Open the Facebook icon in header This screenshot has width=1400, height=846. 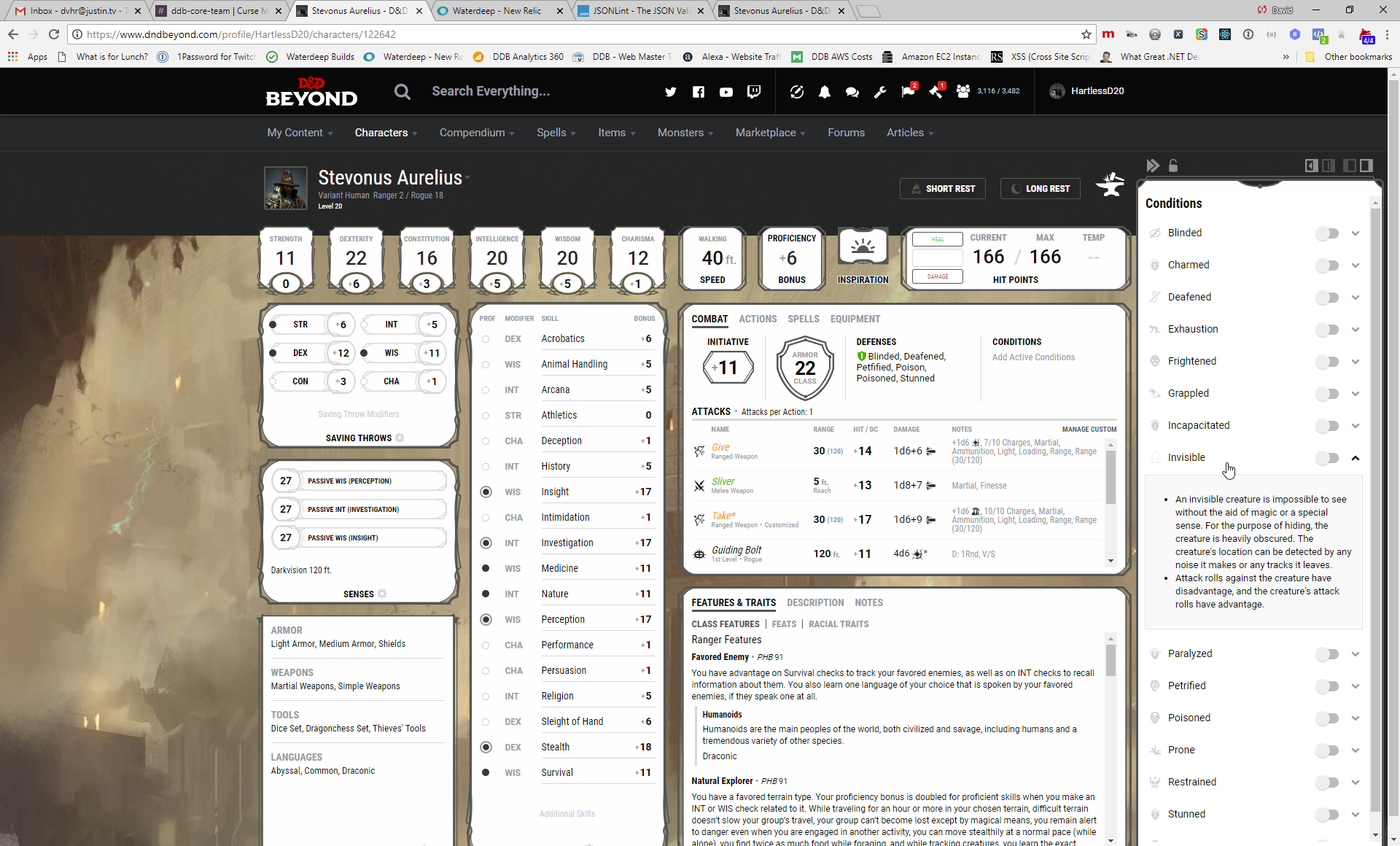click(699, 91)
